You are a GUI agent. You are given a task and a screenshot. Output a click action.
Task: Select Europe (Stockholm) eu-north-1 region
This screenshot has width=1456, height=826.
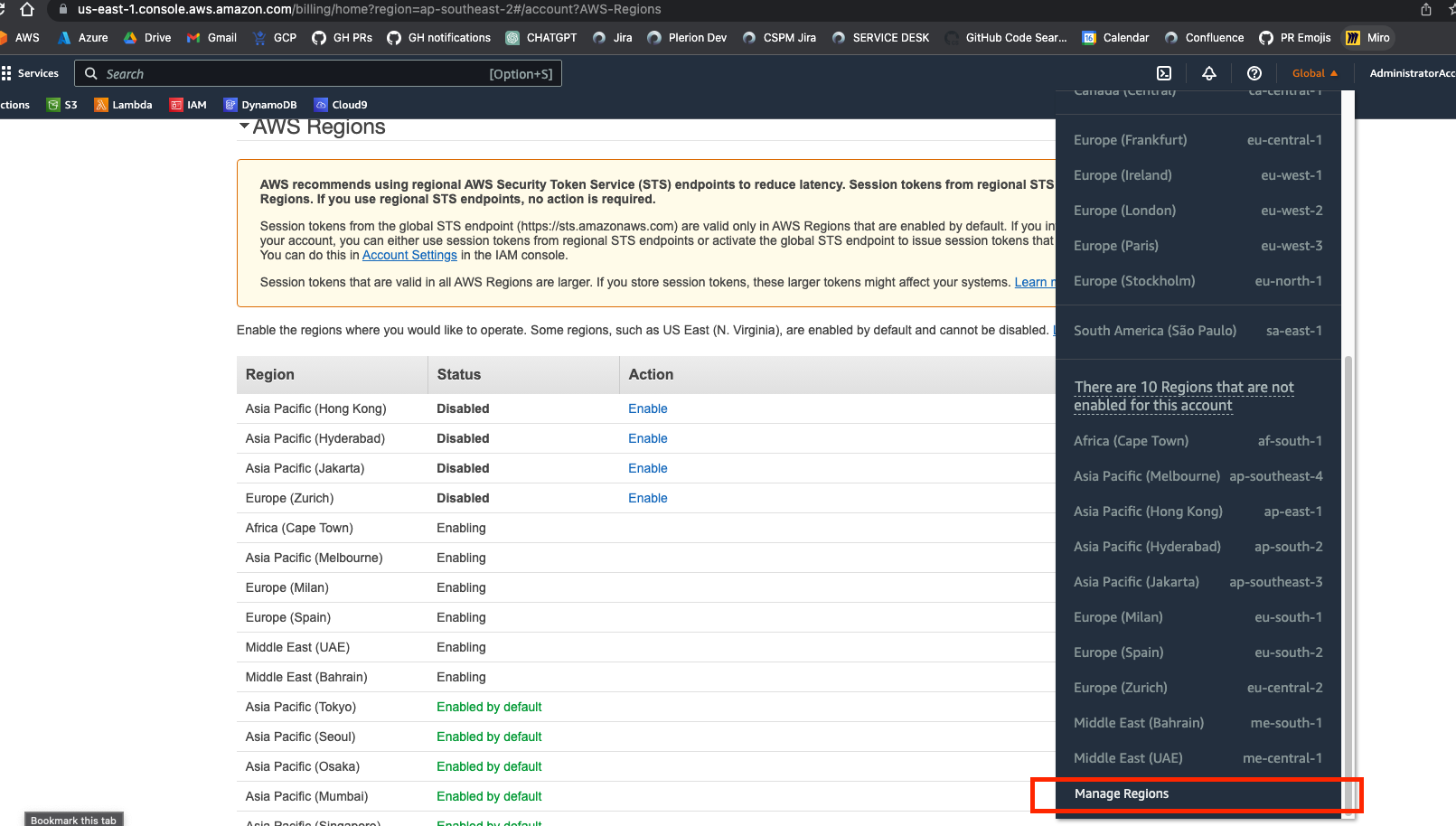coord(1198,281)
